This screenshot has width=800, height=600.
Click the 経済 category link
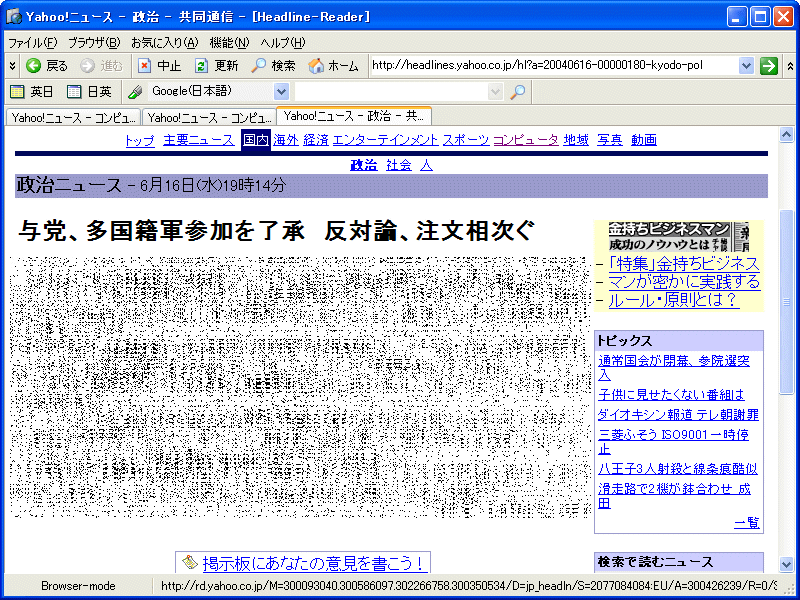(315, 140)
